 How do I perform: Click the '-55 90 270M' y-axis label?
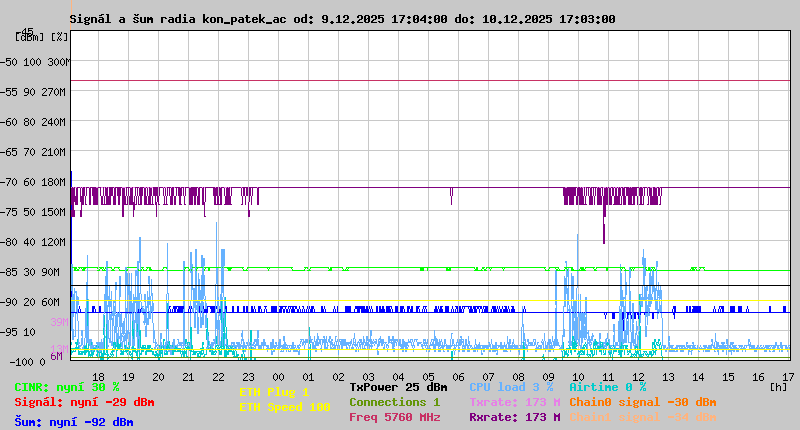click(x=33, y=92)
